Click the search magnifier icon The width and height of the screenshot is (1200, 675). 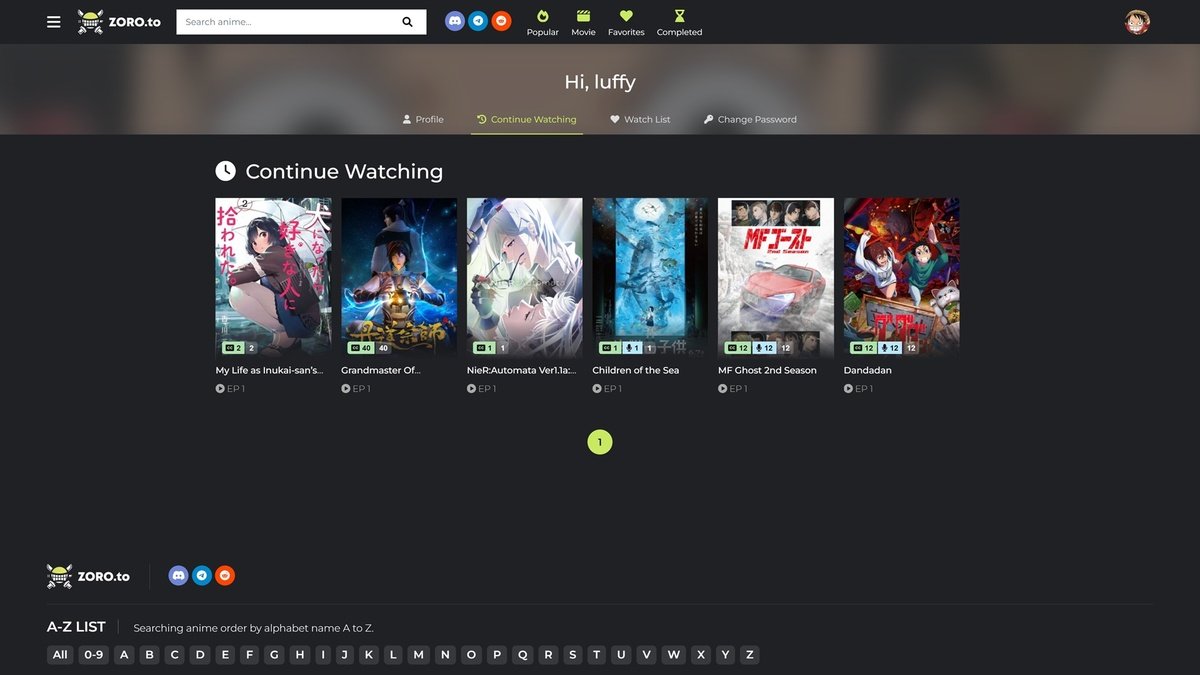coord(407,22)
